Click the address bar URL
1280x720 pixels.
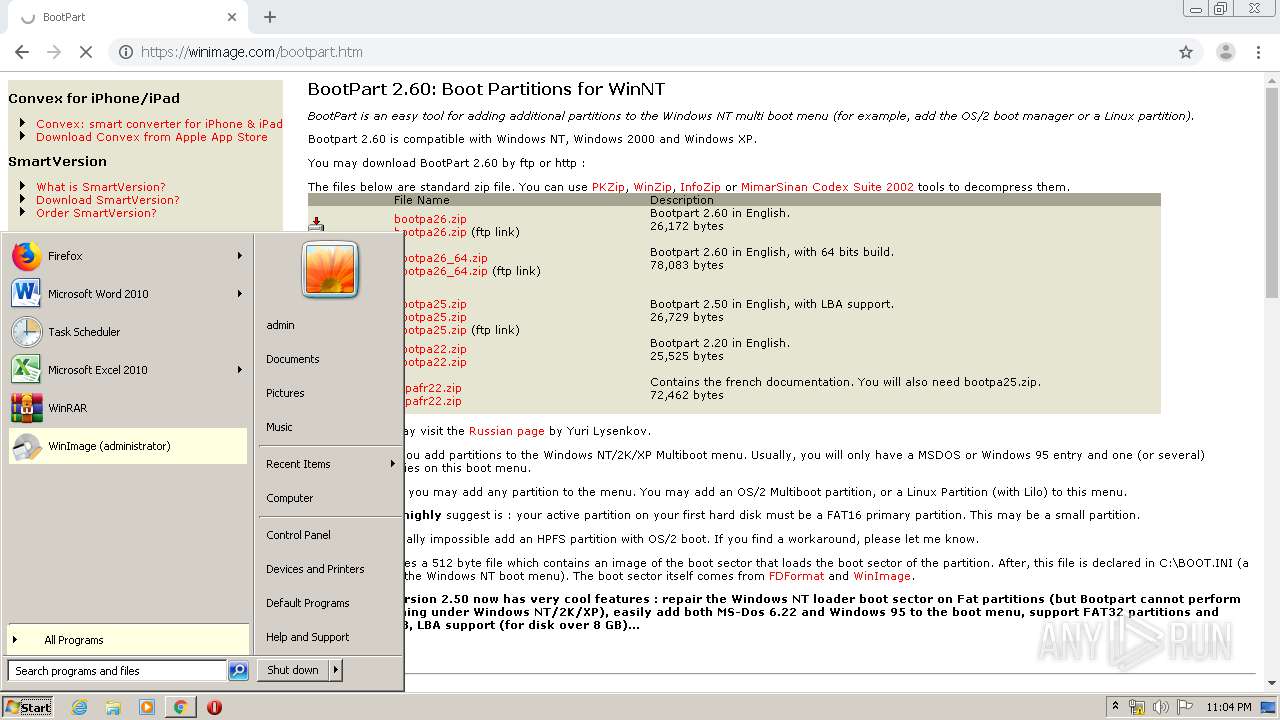pos(252,52)
